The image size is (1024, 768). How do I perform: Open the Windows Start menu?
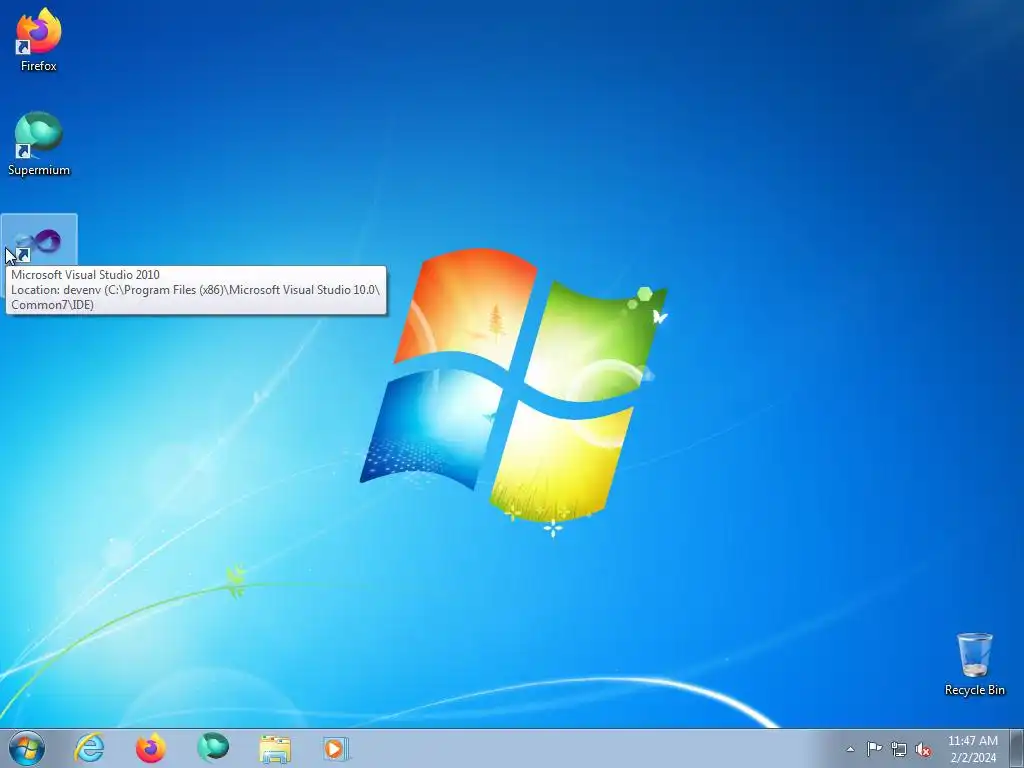pyautogui.click(x=27, y=748)
